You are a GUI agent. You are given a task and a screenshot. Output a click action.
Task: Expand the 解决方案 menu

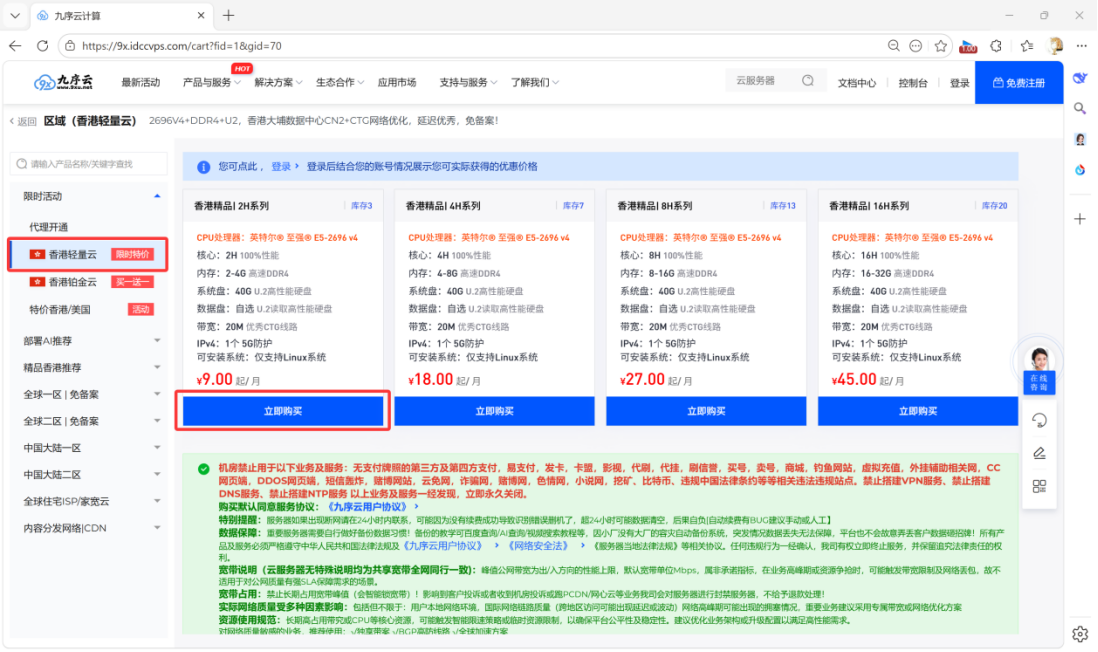[x=278, y=82]
